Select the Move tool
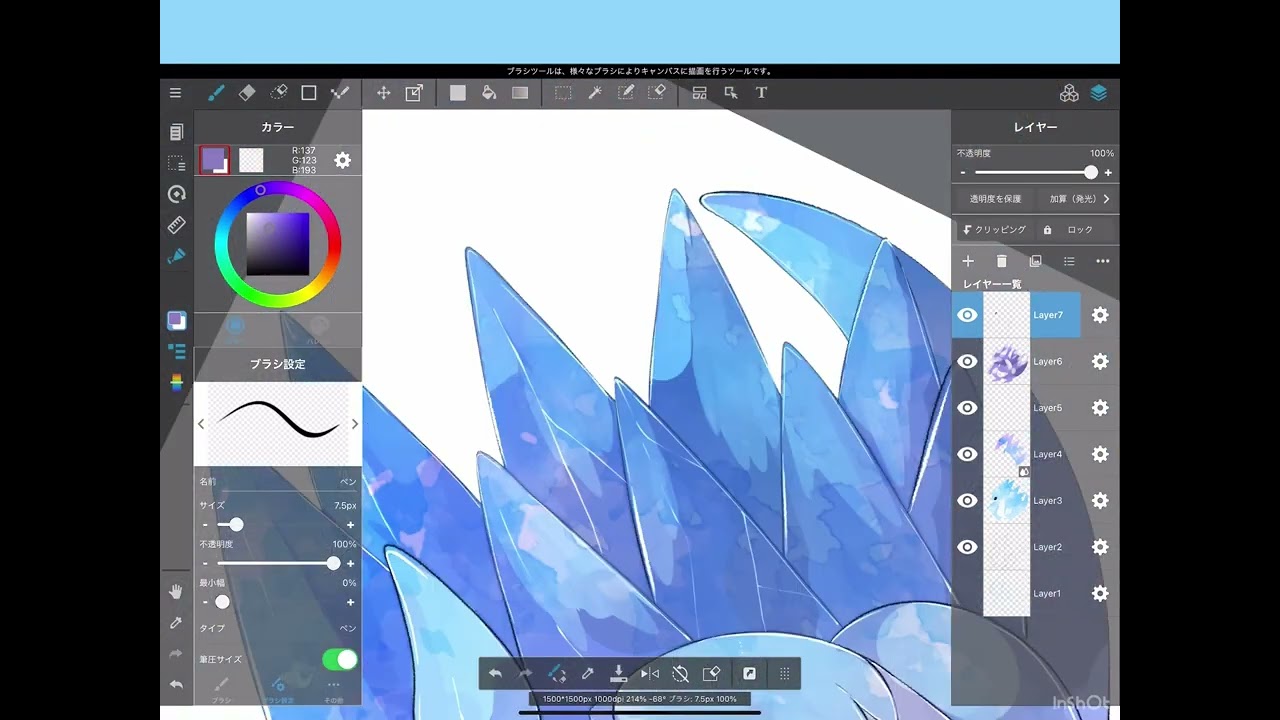This screenshot has height=720, width=1280. (383, 93)
